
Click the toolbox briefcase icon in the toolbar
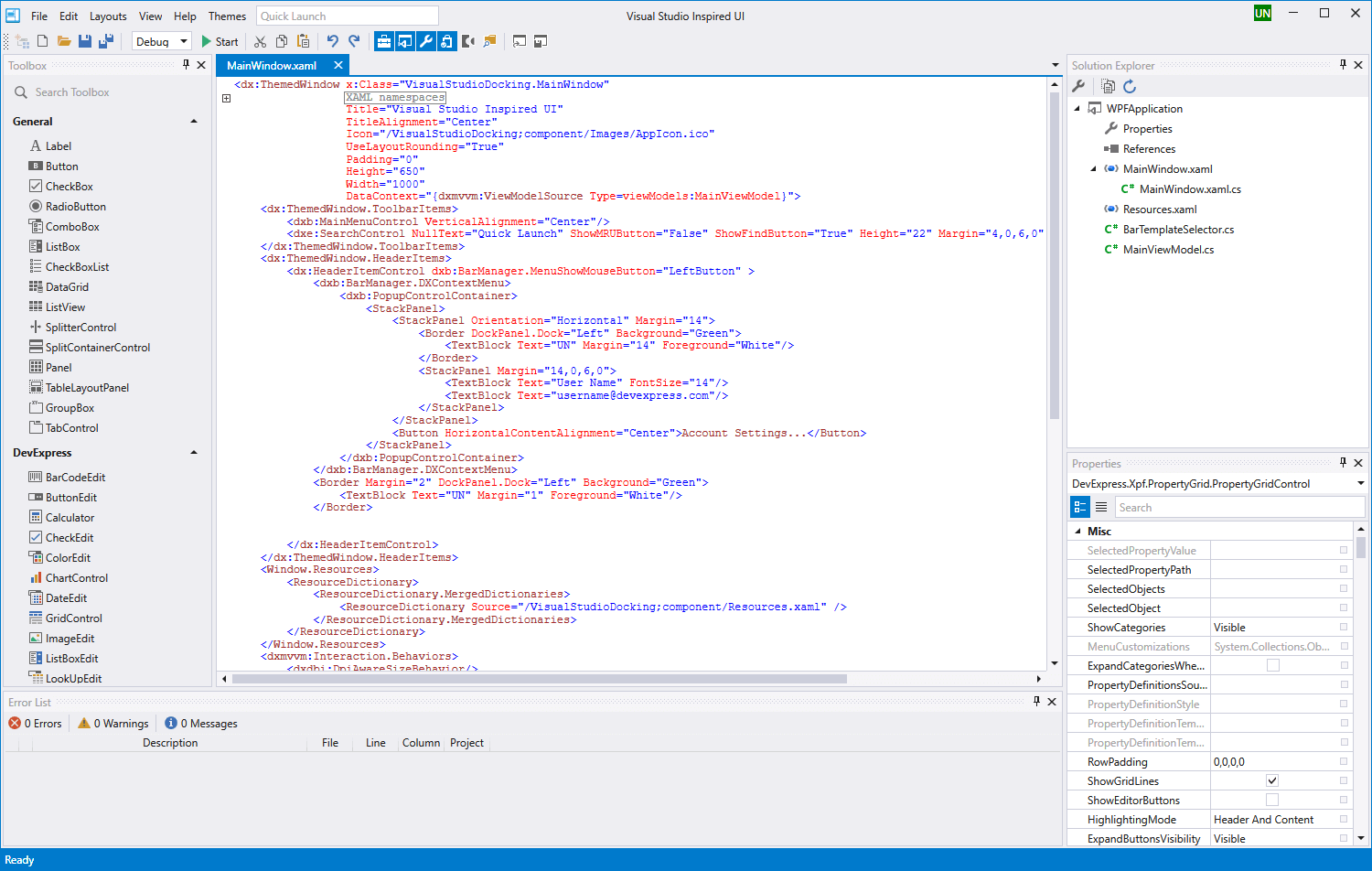coord(384,41)
